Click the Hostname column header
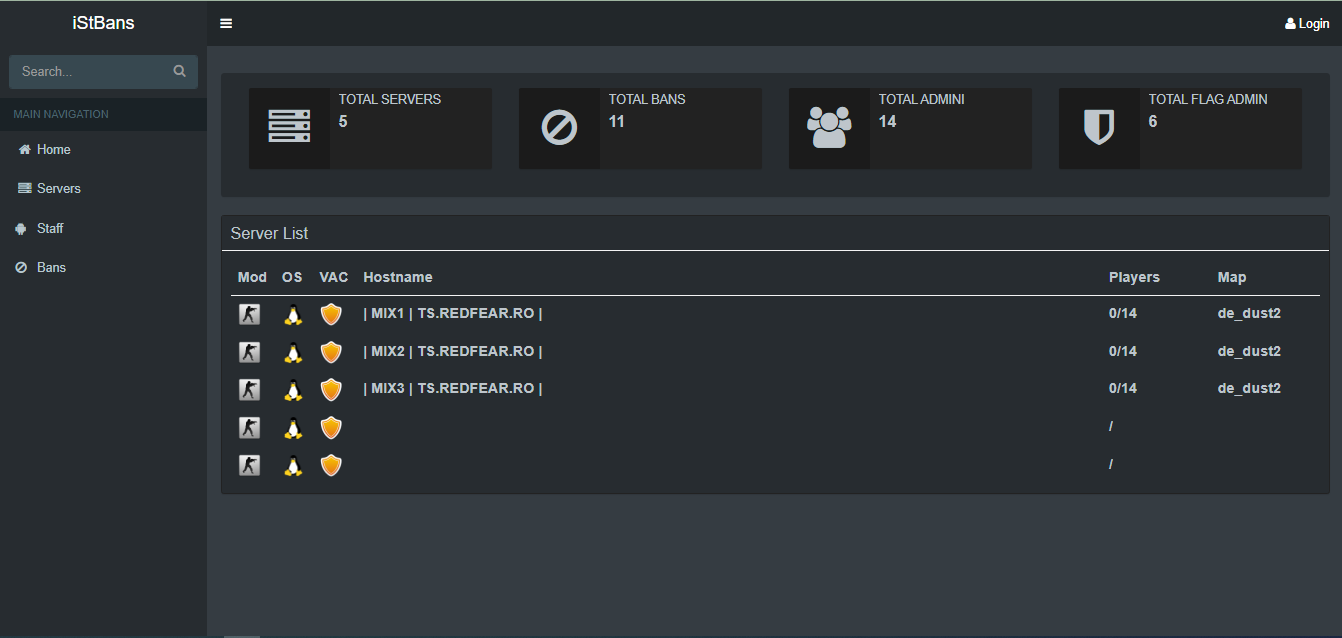The width and height of the screenshot is (1342, 638). tap(398, 277)
